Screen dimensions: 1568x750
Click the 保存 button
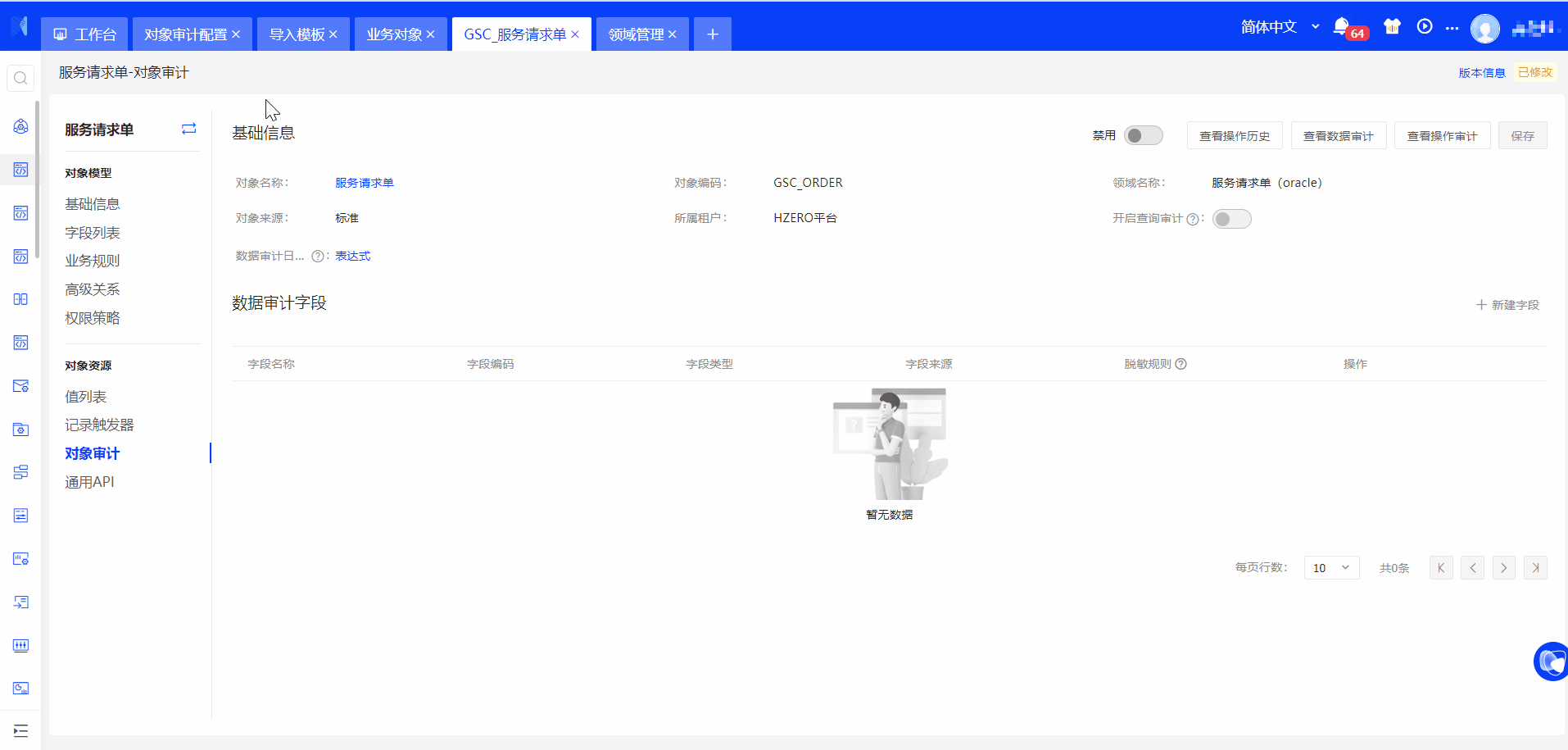1523,136
